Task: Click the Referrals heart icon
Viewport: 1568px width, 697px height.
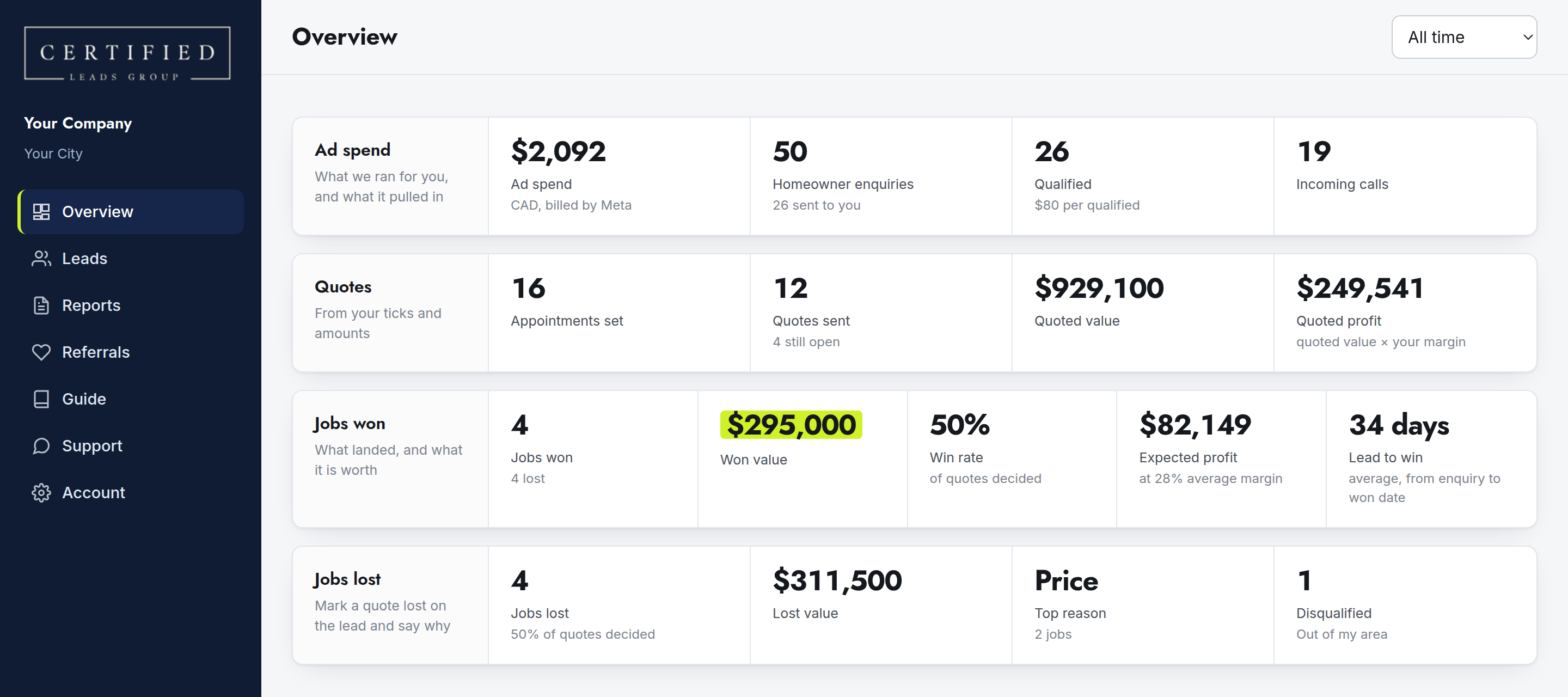Action: coord(41,352)
